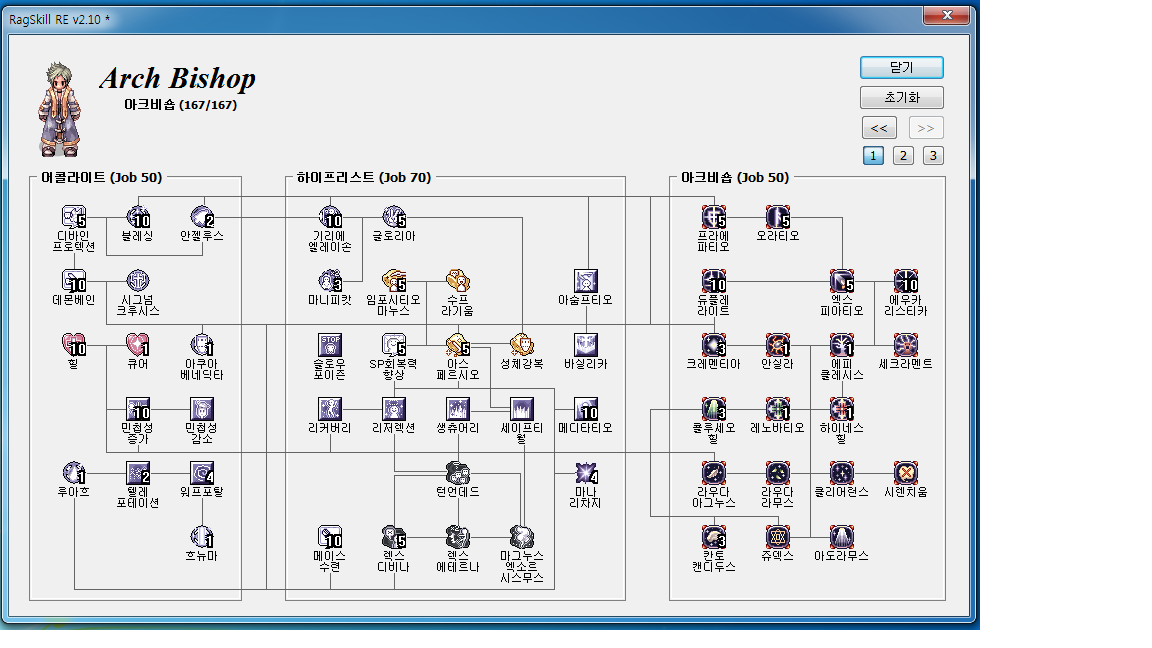Select the 오라티오 skill icon
The height and width of the screenshot is (648, 1152).
tap(778, 217)
